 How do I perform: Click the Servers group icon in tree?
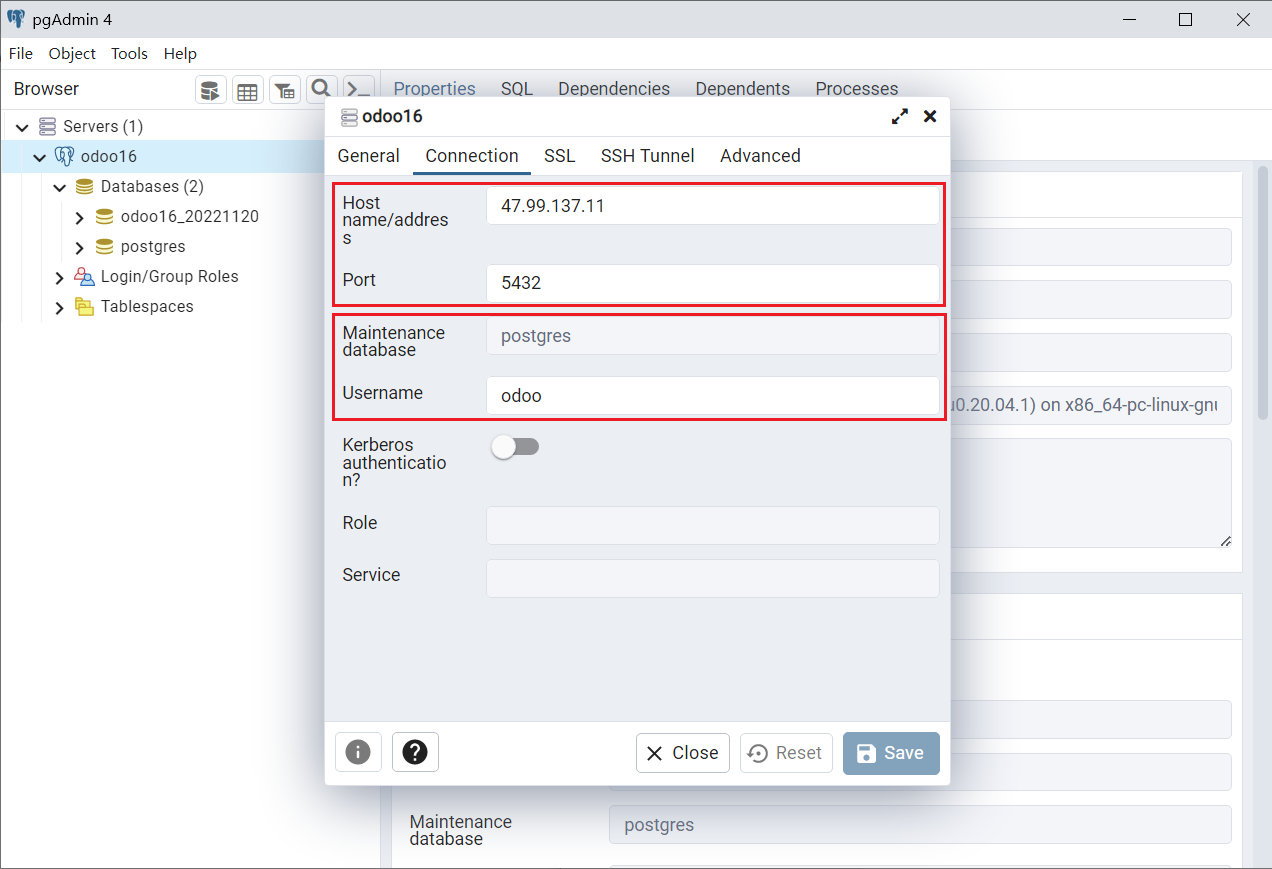47,127
